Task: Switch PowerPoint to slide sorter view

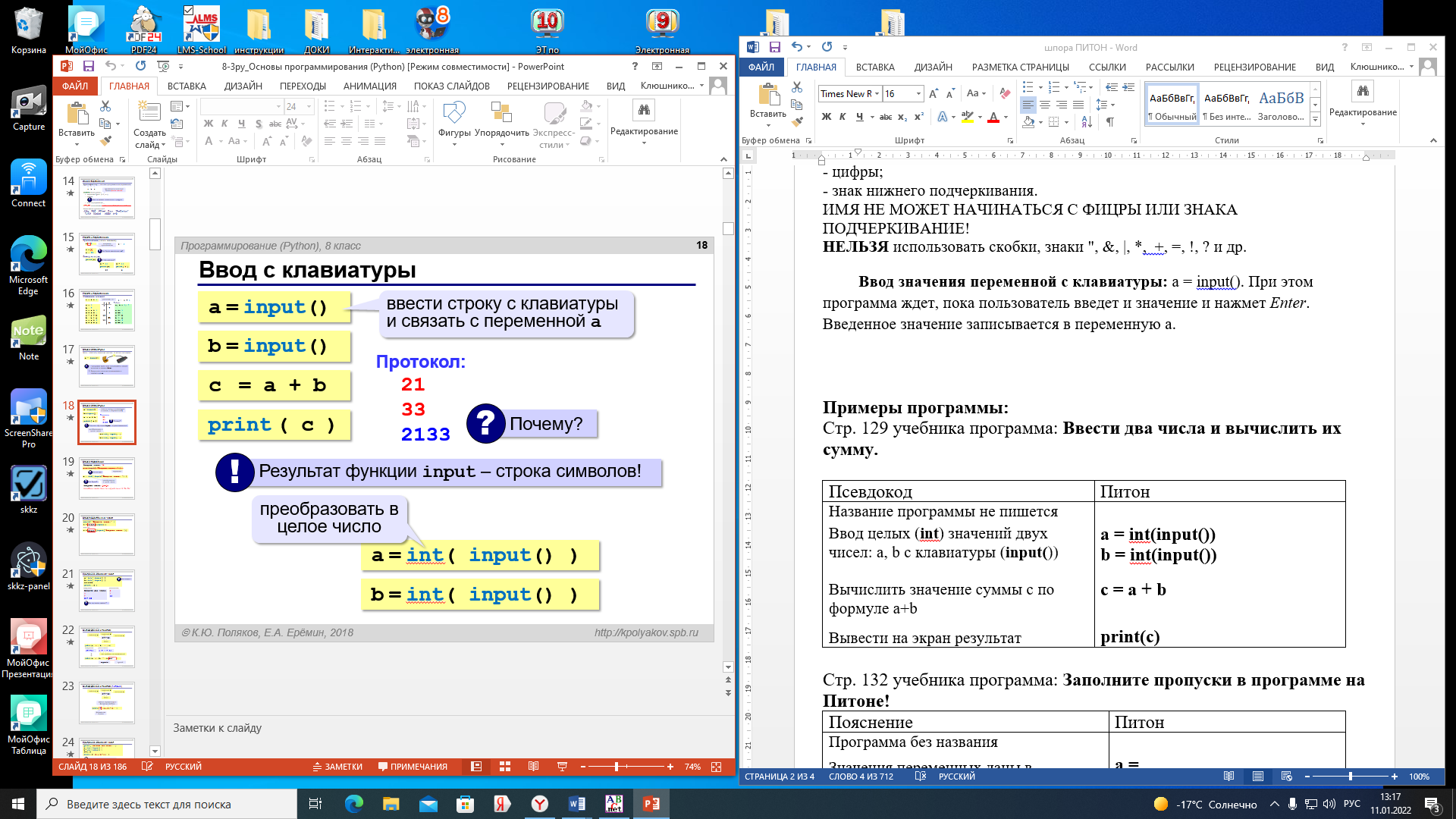Action: coord(505,767)
